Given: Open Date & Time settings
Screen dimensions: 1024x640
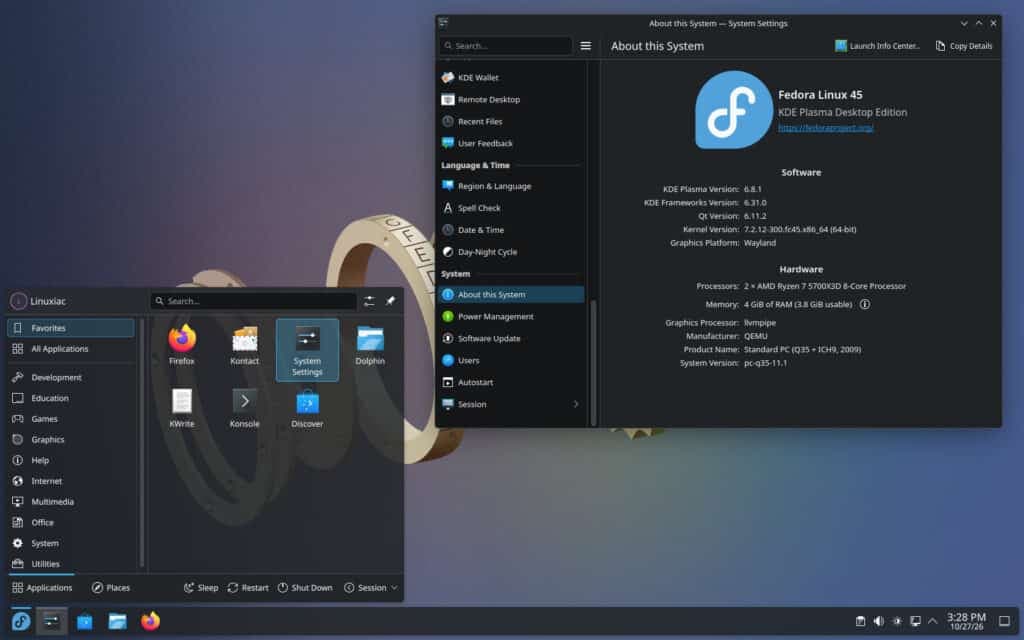Looking at the screenshot, I should pyautogui.click(x=511, y=230).
